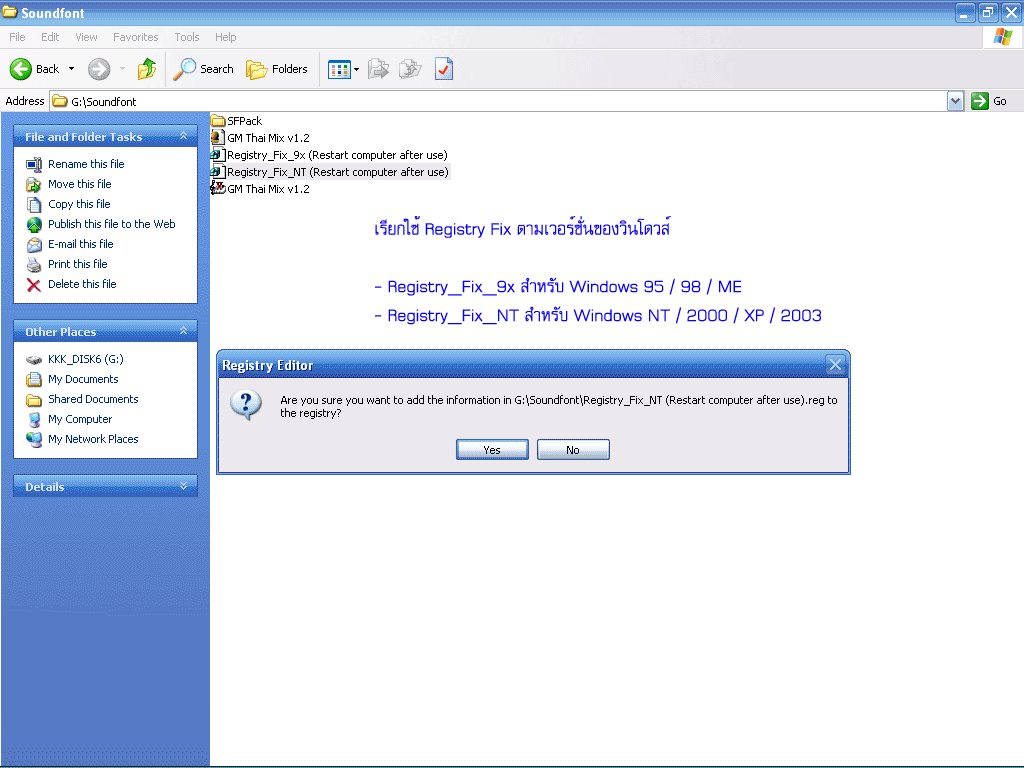Click the Copy this file icon

(34, 205)
